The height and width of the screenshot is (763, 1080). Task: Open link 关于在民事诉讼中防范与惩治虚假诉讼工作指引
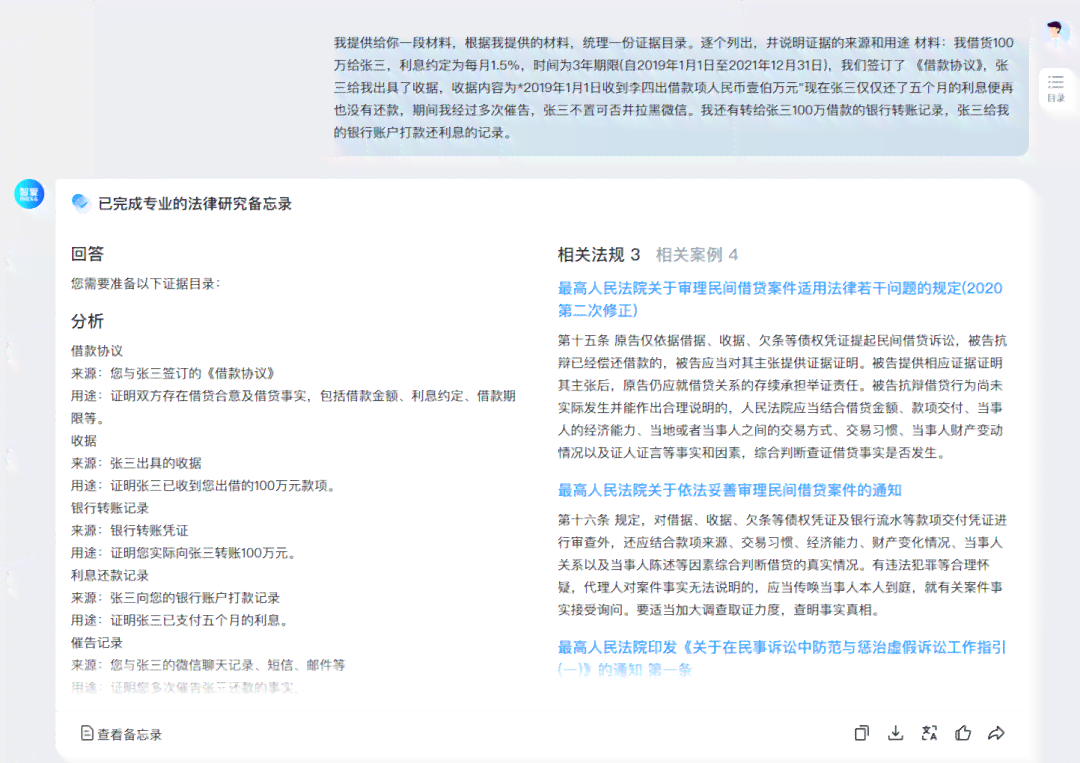click(782, 658)
